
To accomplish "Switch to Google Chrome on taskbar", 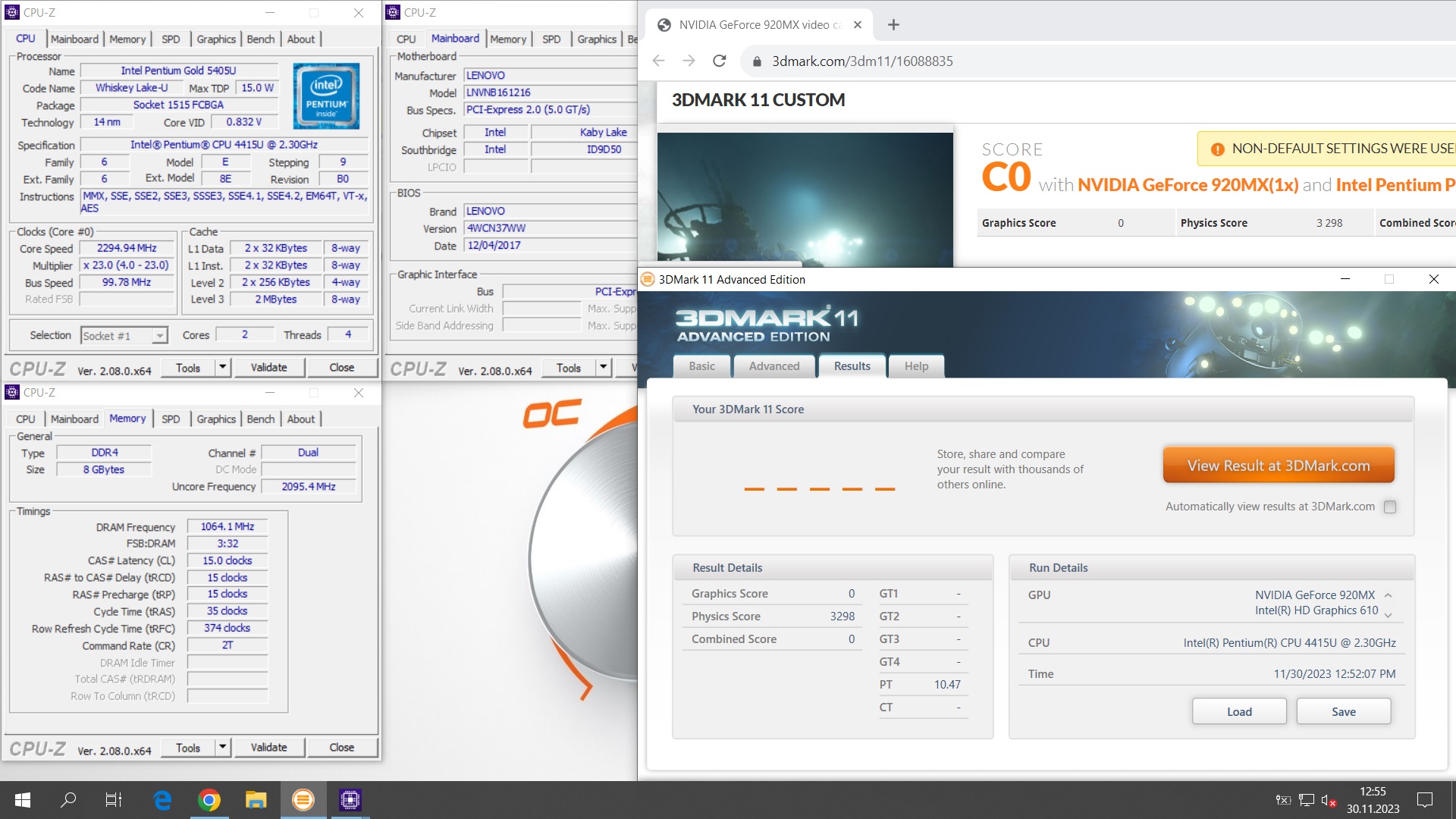I will [x=209, y=800].
